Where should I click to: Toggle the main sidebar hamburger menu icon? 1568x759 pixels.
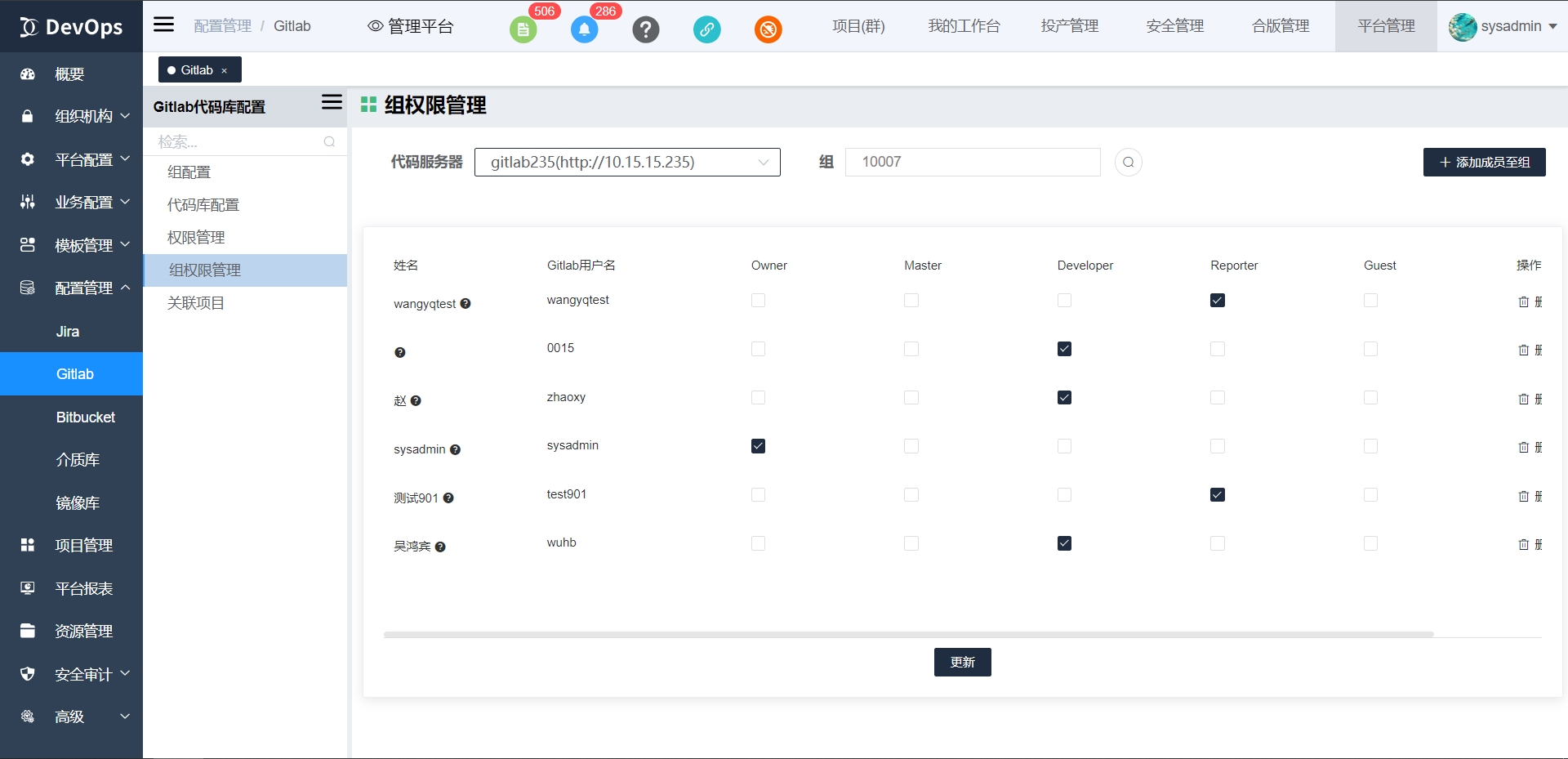coord(164,25)
